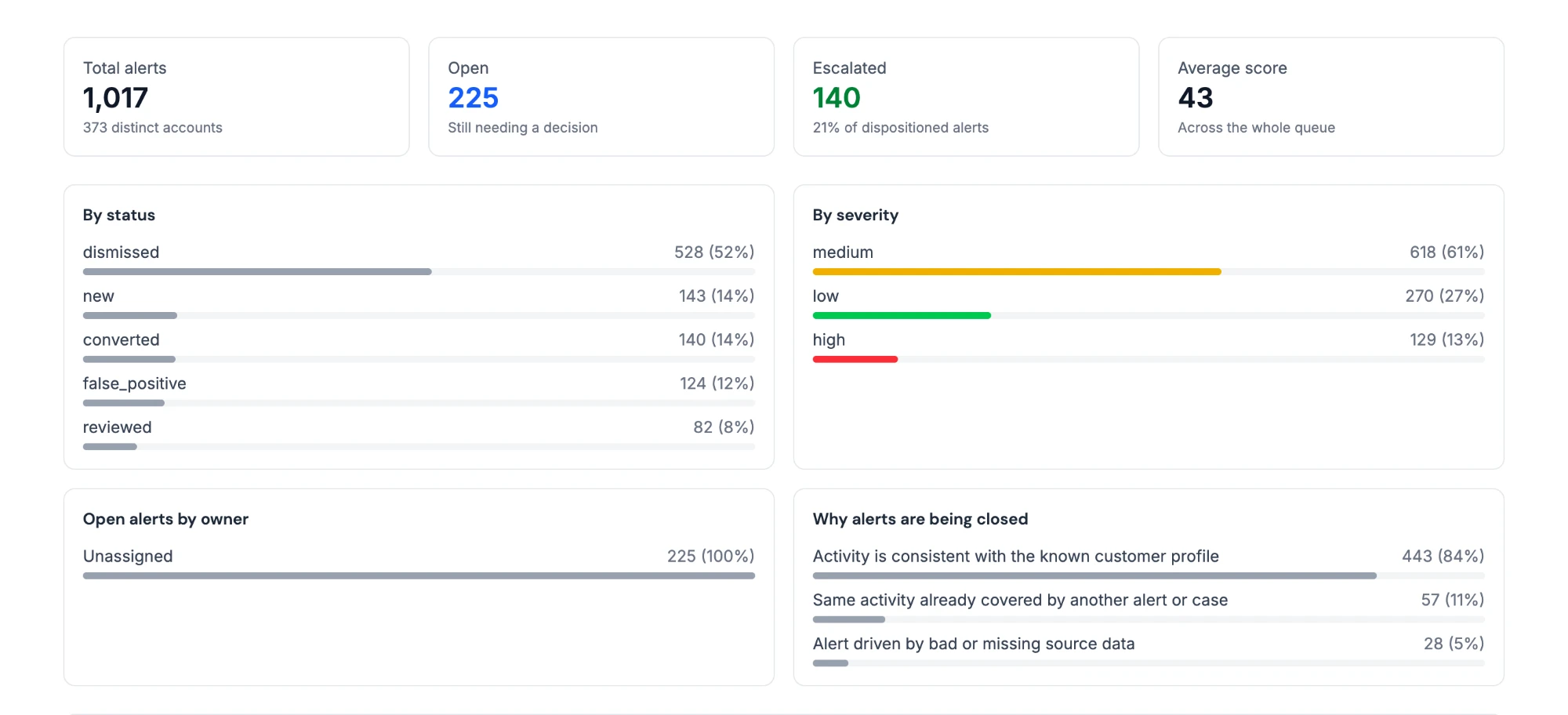Click the value '225 (100%)'
Image resolution: width=1568 pixels, height=715 pixels.
coord(710,557)
